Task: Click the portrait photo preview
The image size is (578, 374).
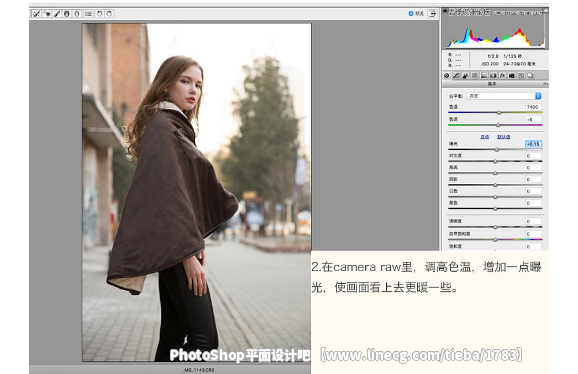Action: pos(197,192)
